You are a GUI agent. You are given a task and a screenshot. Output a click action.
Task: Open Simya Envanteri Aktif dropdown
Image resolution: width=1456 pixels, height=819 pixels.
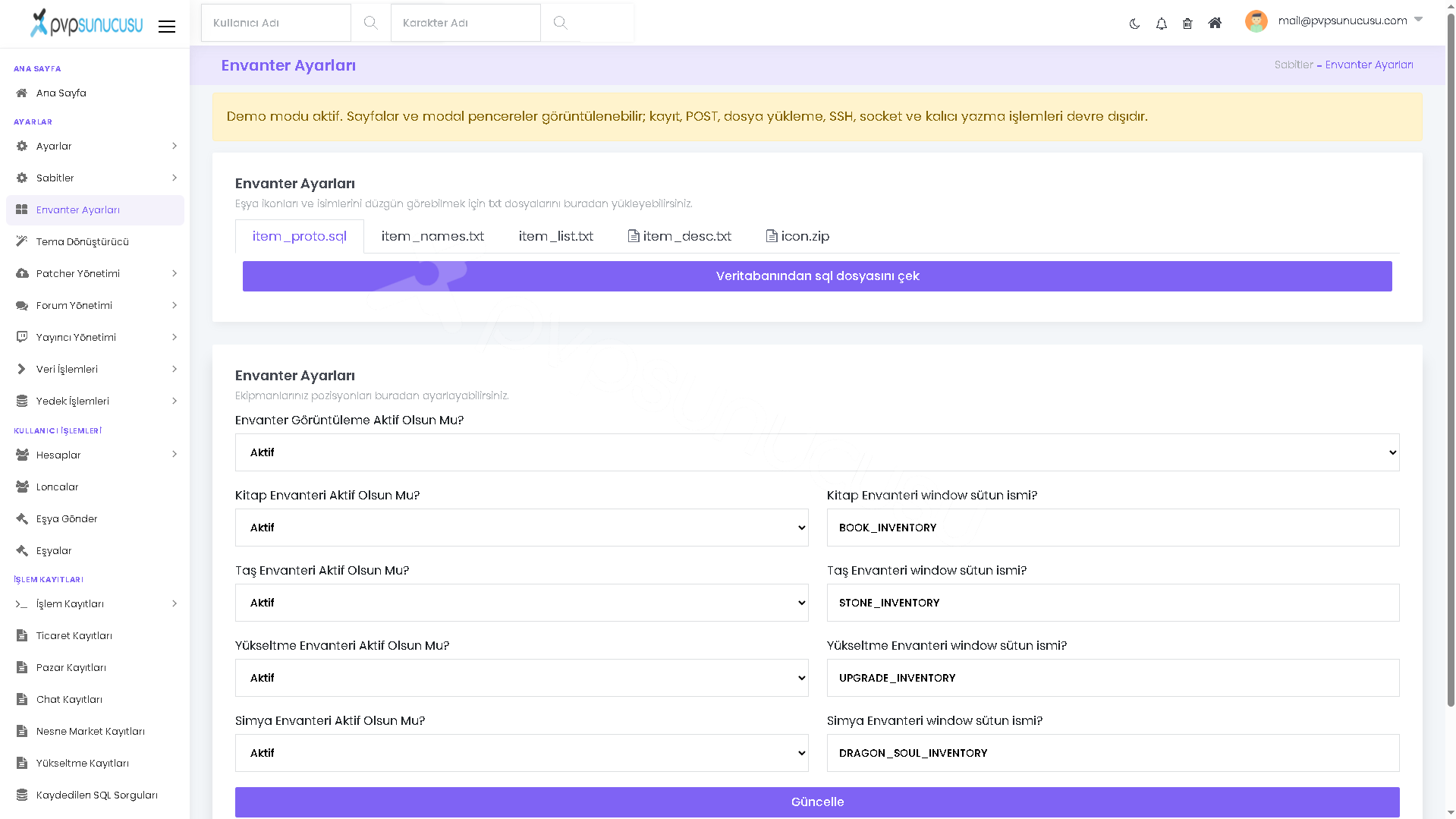521,753
